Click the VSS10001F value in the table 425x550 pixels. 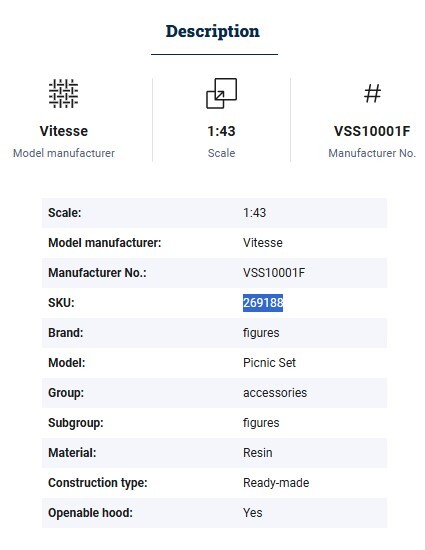274,273
